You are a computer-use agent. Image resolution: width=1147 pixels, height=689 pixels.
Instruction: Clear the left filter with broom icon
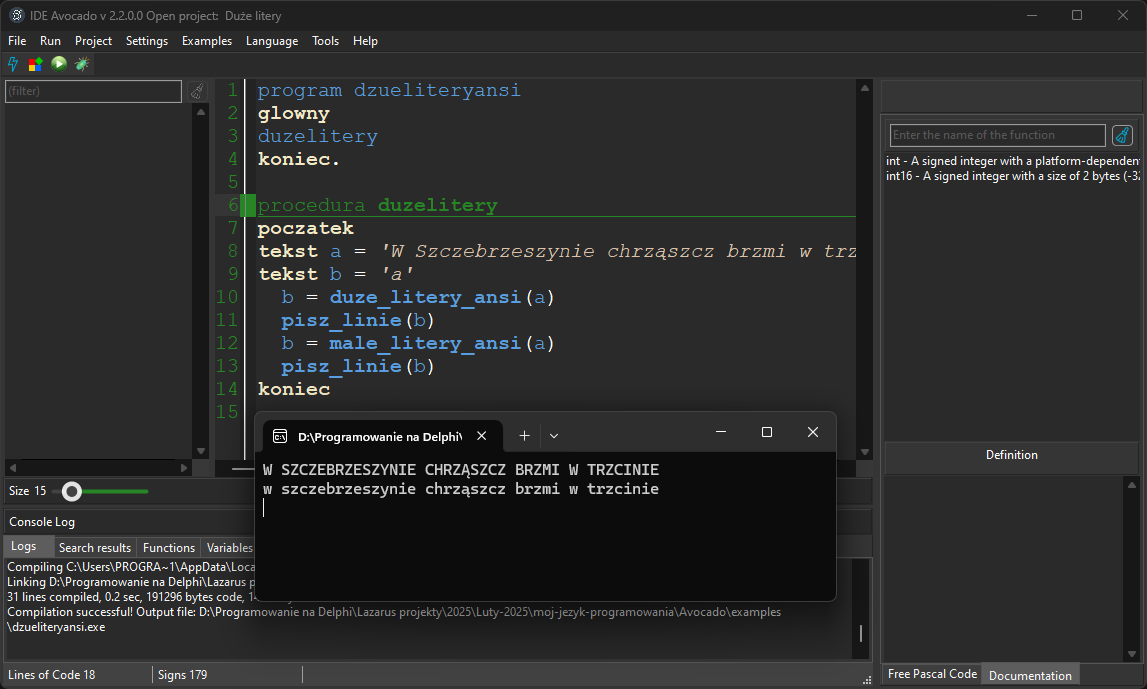pos(198,91)
